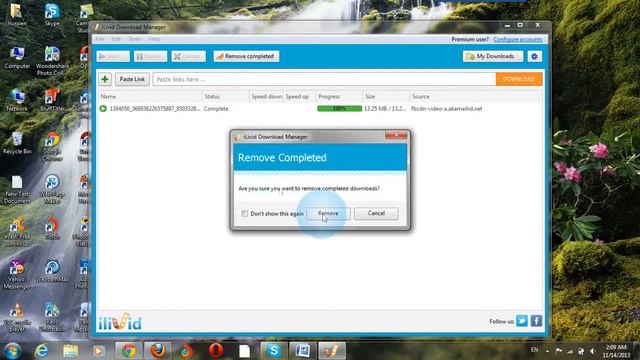The height and width of the screenshot is (360, 640).
Task: Click the Remove completed toolbar button
Action: pos(246,56)
